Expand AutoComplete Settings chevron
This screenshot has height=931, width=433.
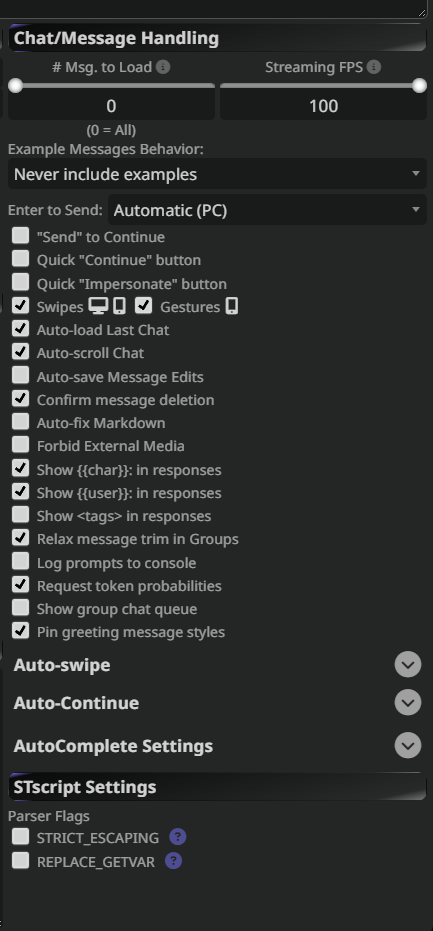[x=408, y=746]
